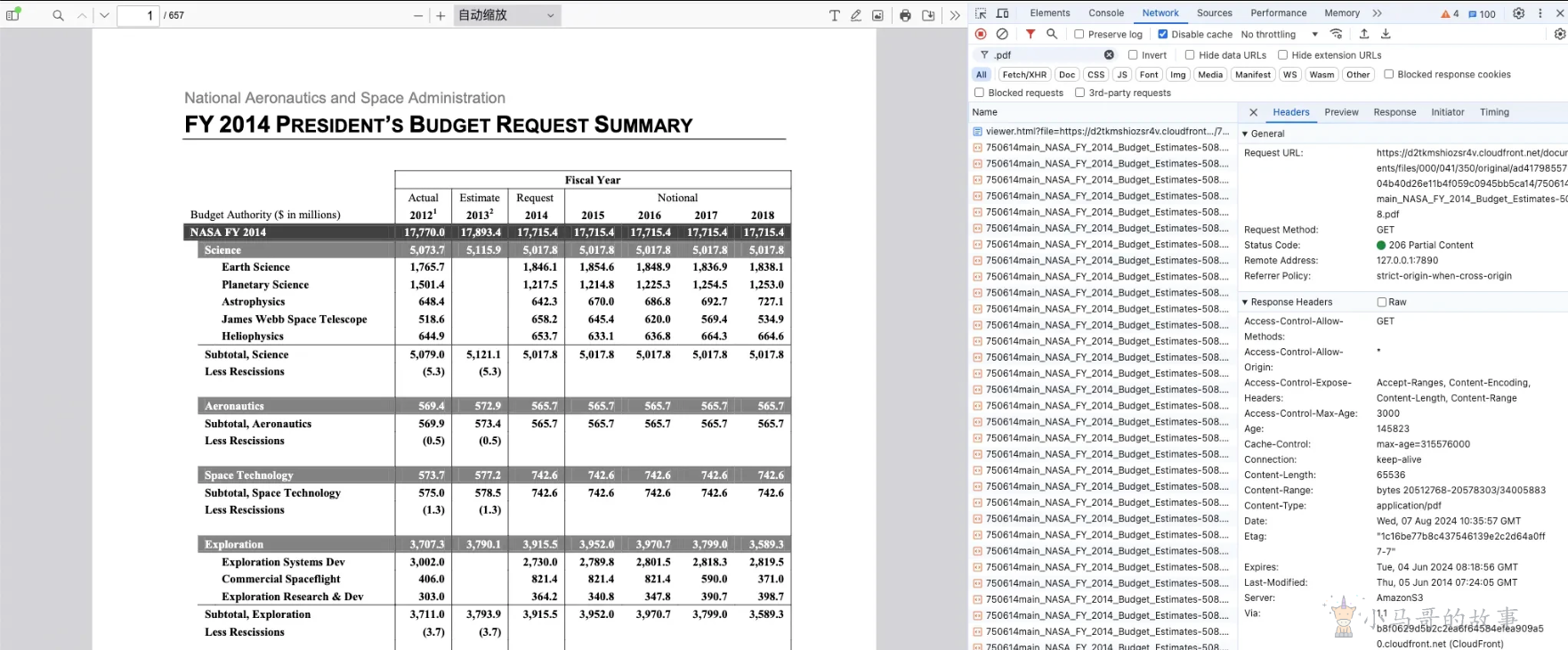1568x650 pixels.
Task: Enable Hide extension URLs
Action: (1282, 55)
